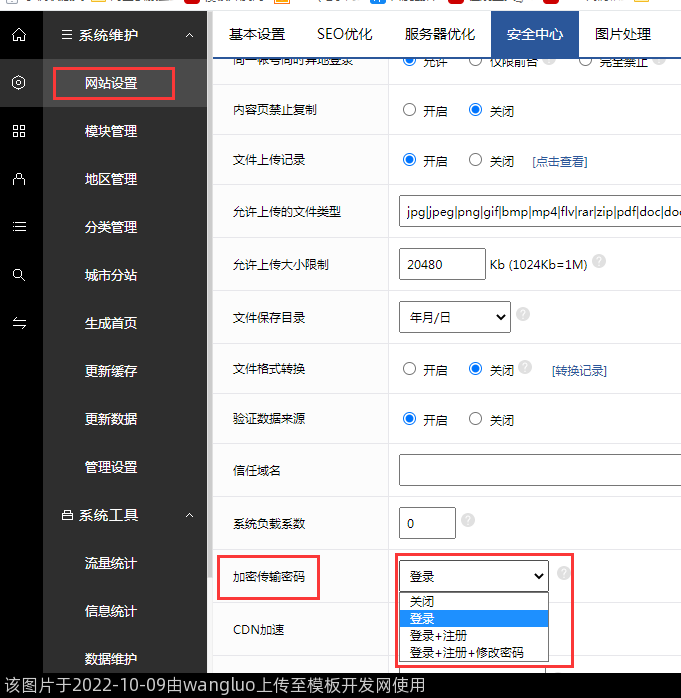Open the 转换记录 link
The width and height of the screenshot is (681, 698).
pos(579,371)
